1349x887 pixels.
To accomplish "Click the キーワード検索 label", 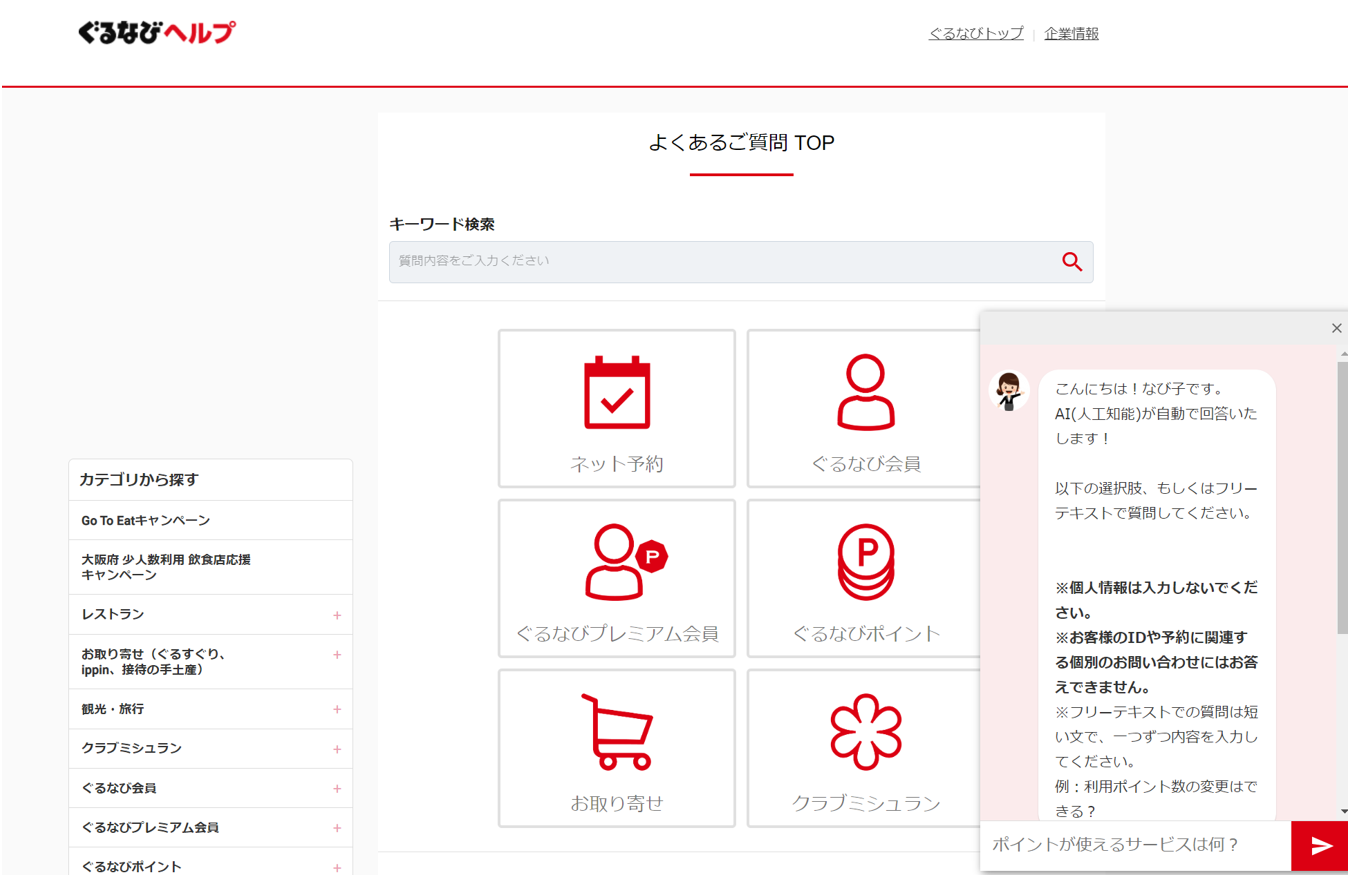I will [442, 224].
